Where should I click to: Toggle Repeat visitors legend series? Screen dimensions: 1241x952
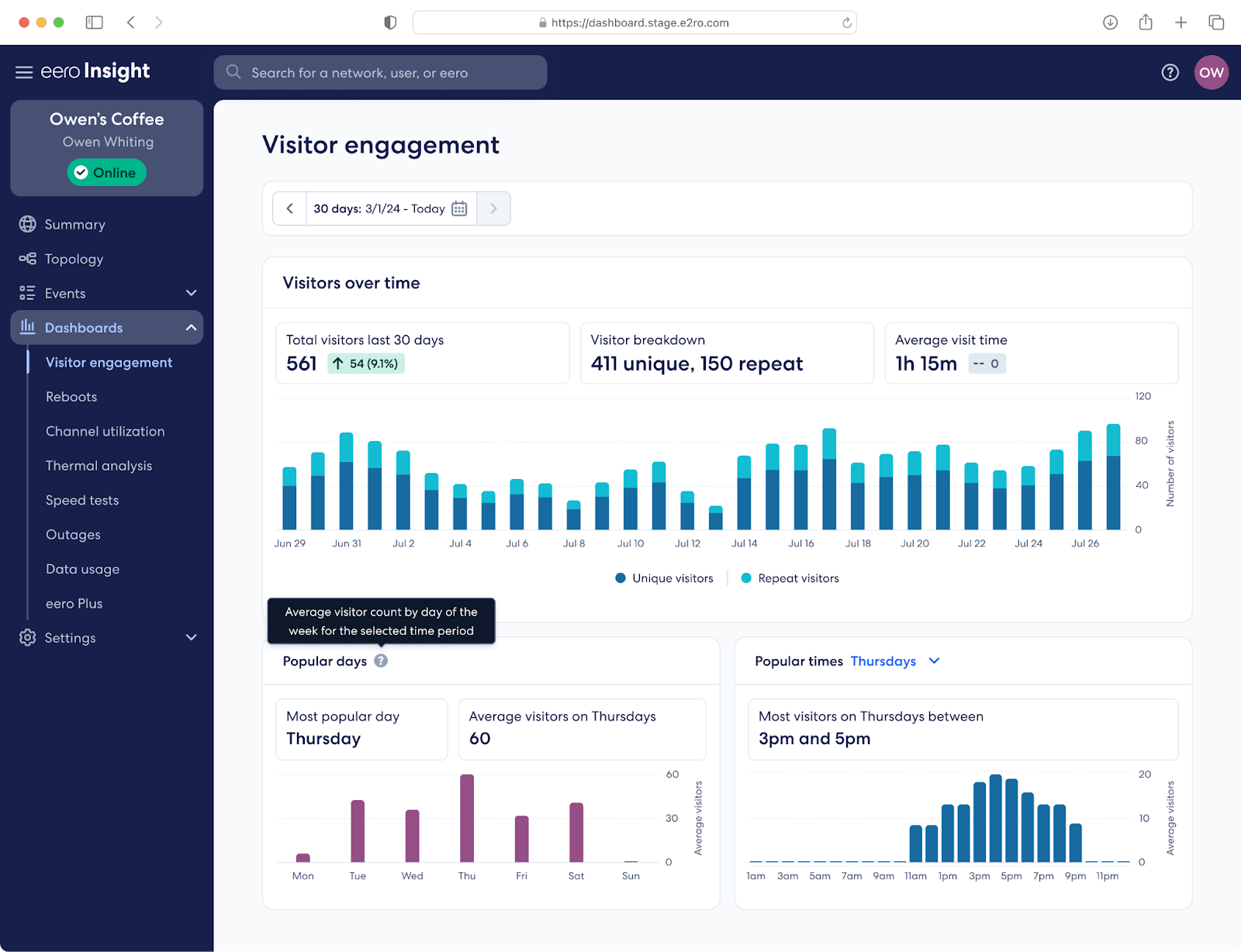(790, 578)
